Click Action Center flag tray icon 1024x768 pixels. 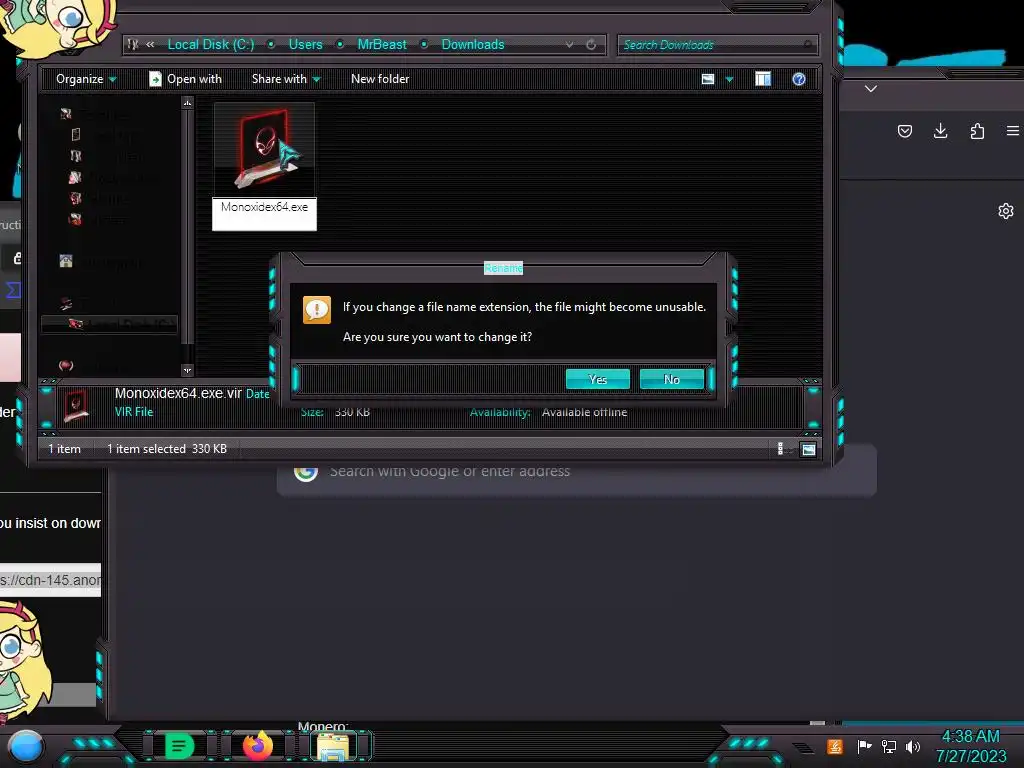pos(864,746)
